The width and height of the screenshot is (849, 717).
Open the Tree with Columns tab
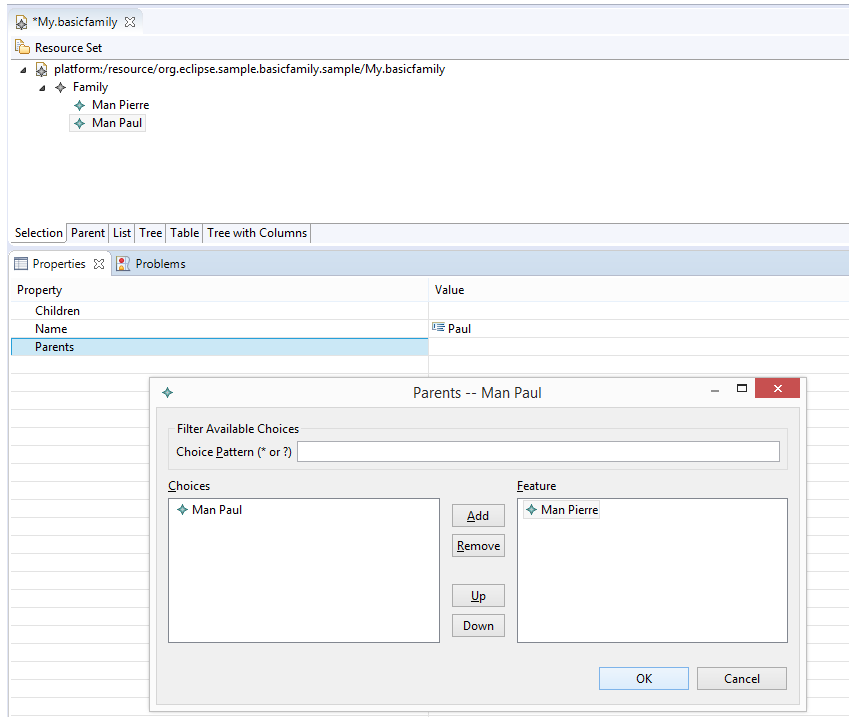point(257,233)
